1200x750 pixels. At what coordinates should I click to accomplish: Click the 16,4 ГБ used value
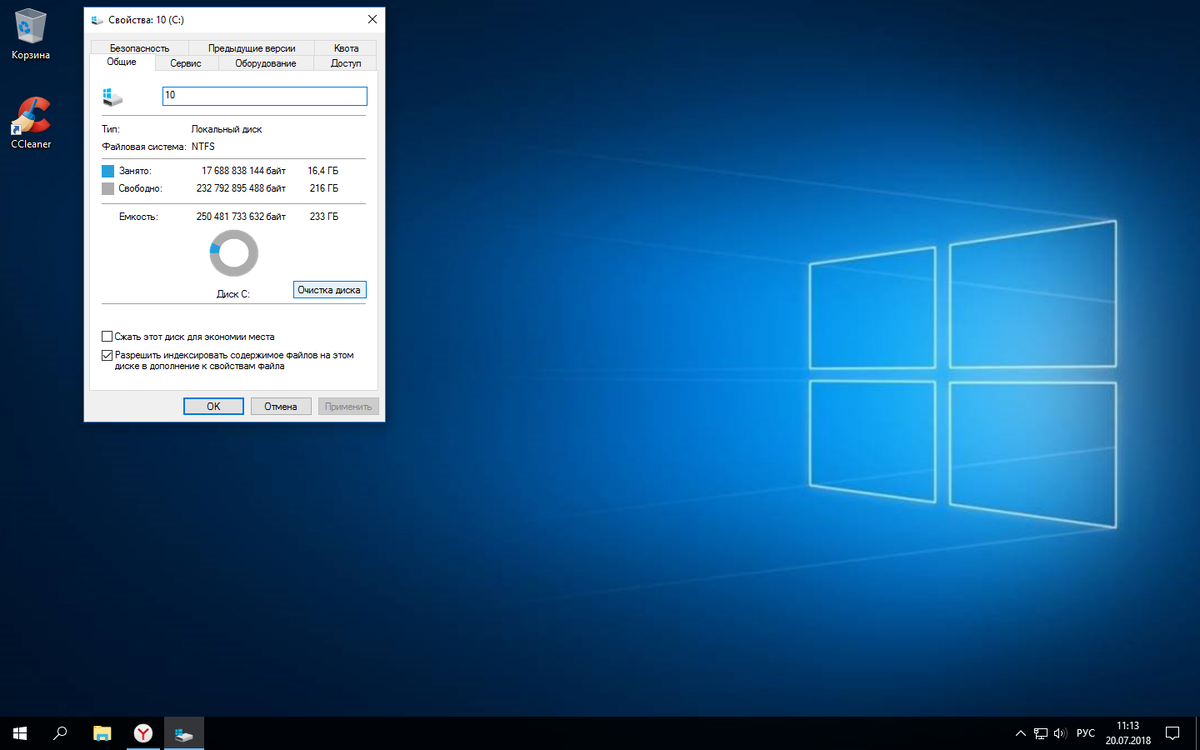point(323,171)
